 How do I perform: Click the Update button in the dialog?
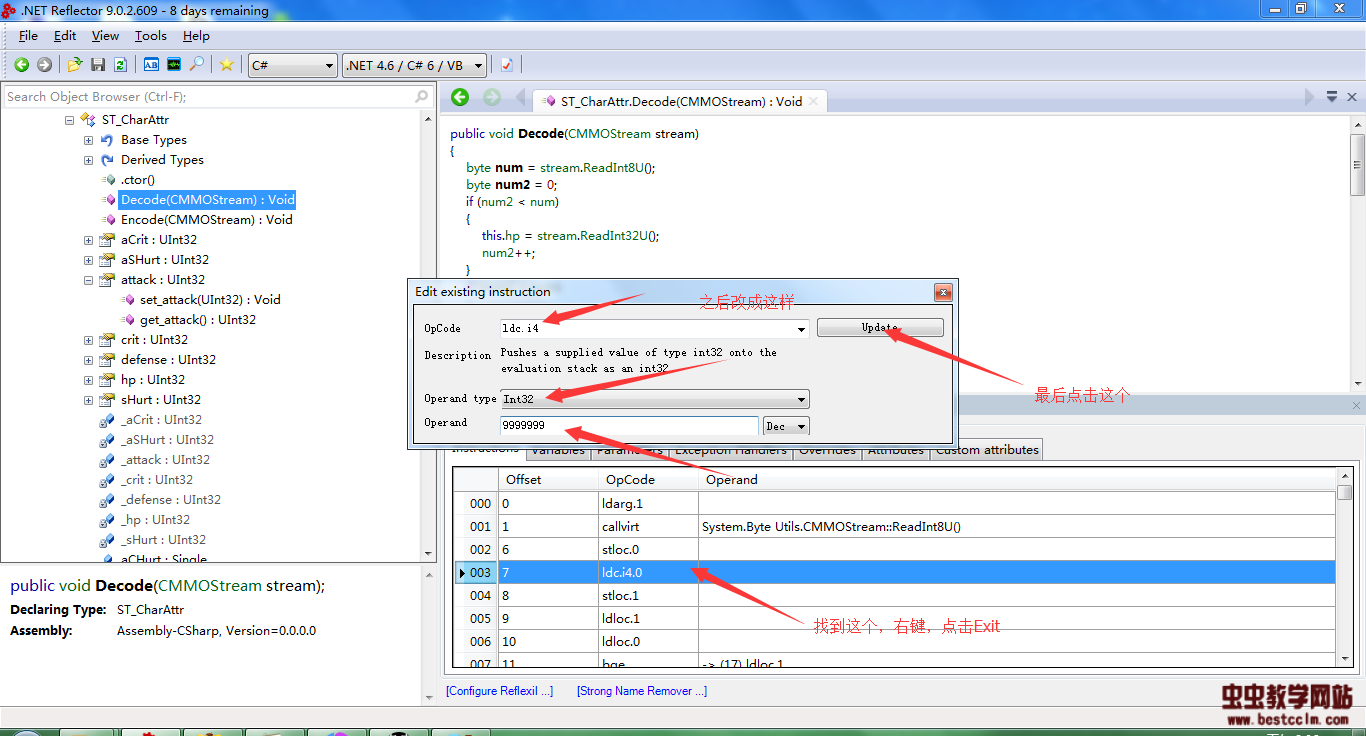(880, 328)
